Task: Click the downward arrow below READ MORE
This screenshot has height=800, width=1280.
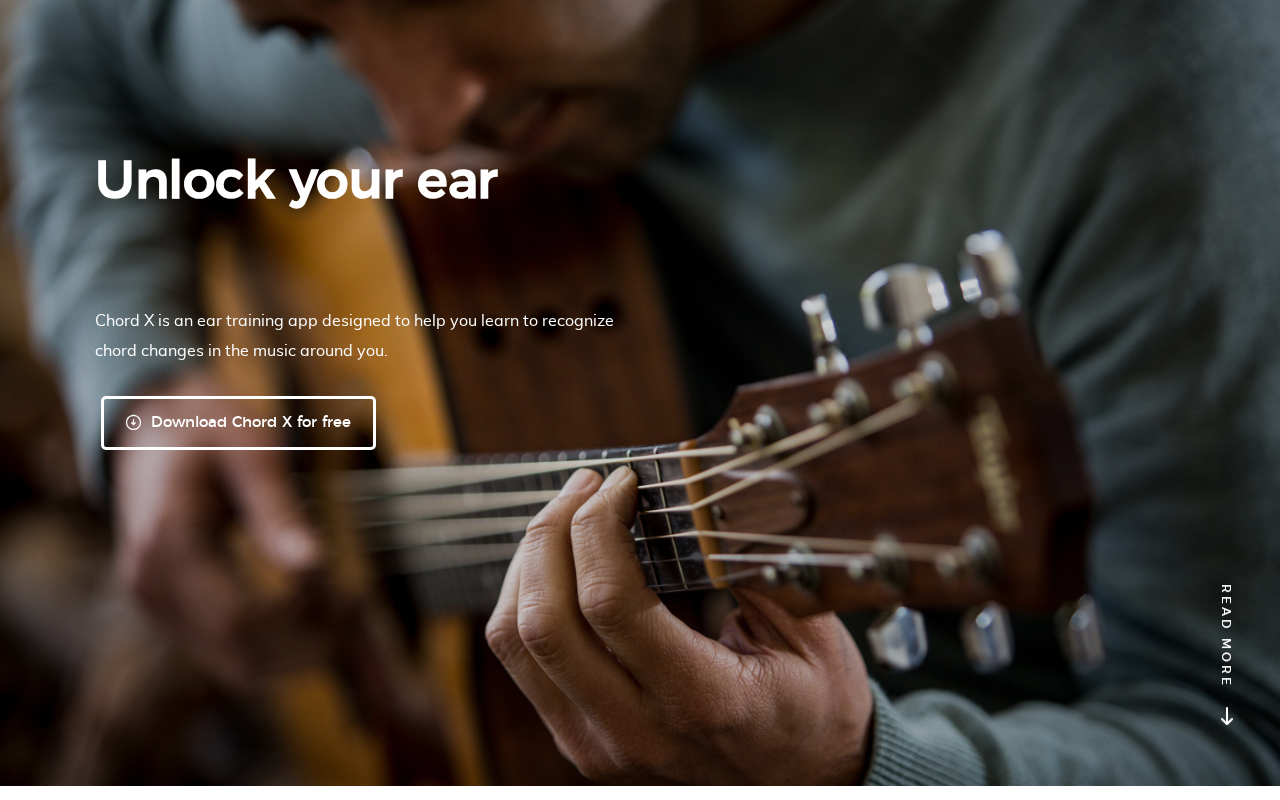Action: 1227,716
